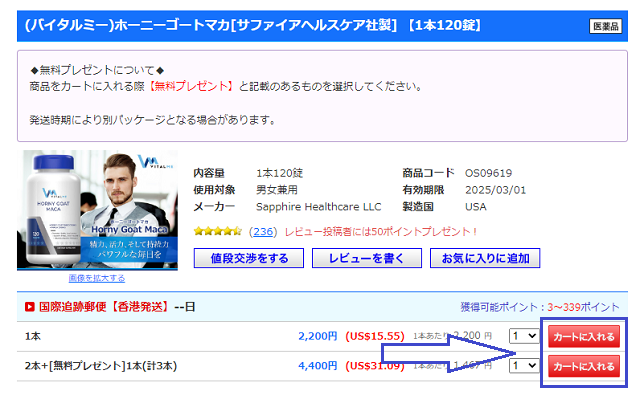Click the 医薬品 badge in header
The height and width of the screenshot is (395, 640).
pyautogui.click(x=606, y=26)
